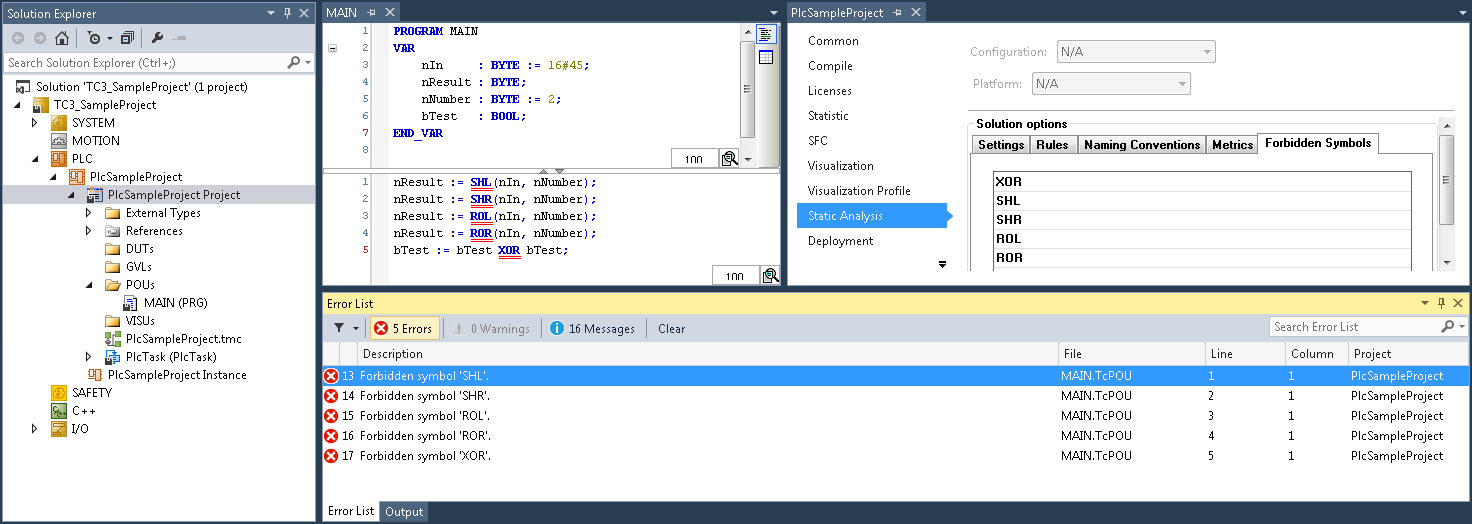Viewport: 1472px width, 524px height.
Task: Click filter funnel icon in Error List
Action: click(340, 328)
